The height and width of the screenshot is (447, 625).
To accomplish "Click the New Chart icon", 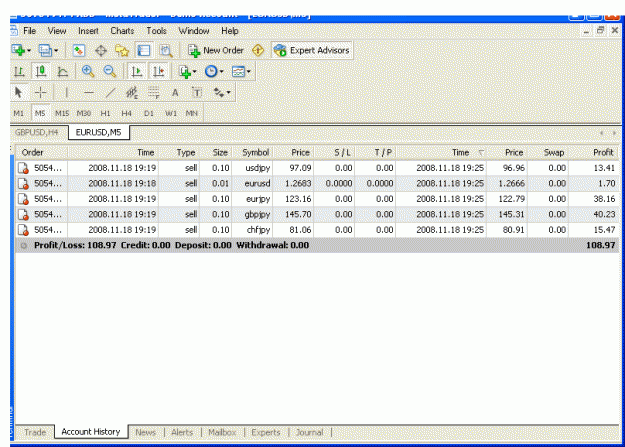I will coord(18,50).
